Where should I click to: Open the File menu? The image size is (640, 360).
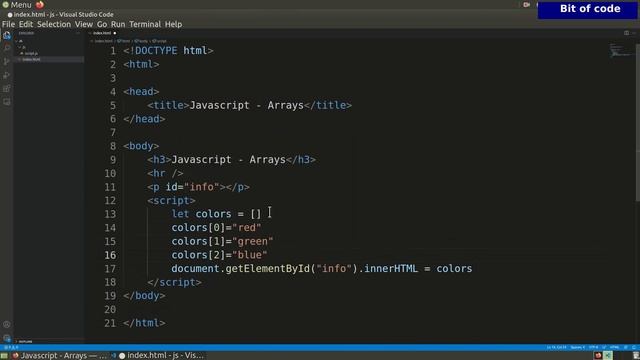click(8, 24)
